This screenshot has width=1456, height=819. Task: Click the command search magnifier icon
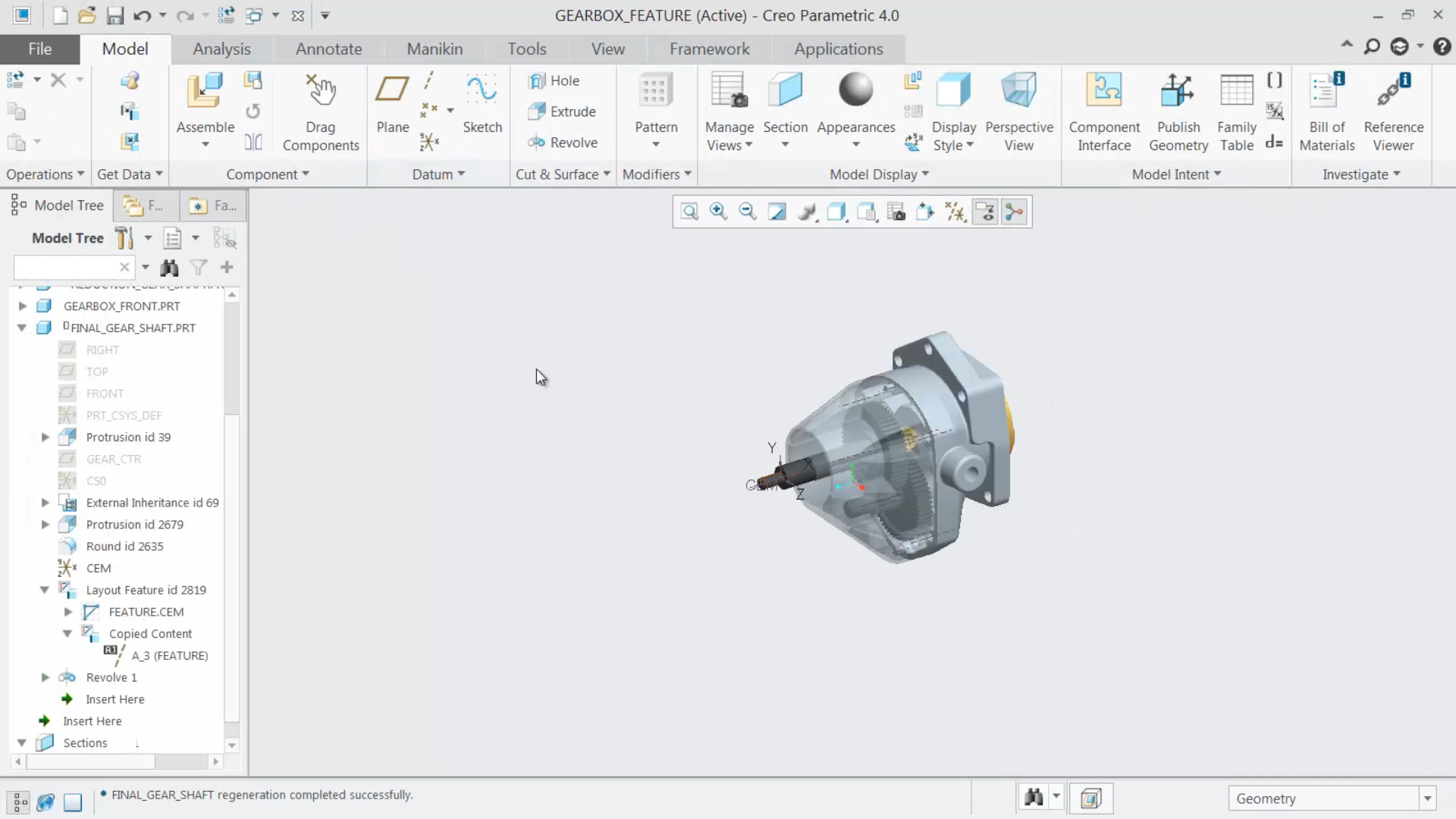(x=1372, y=47)
